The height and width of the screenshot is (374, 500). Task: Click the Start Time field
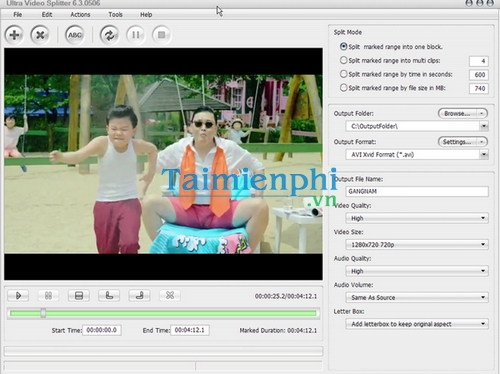click(x=102, y=330)
